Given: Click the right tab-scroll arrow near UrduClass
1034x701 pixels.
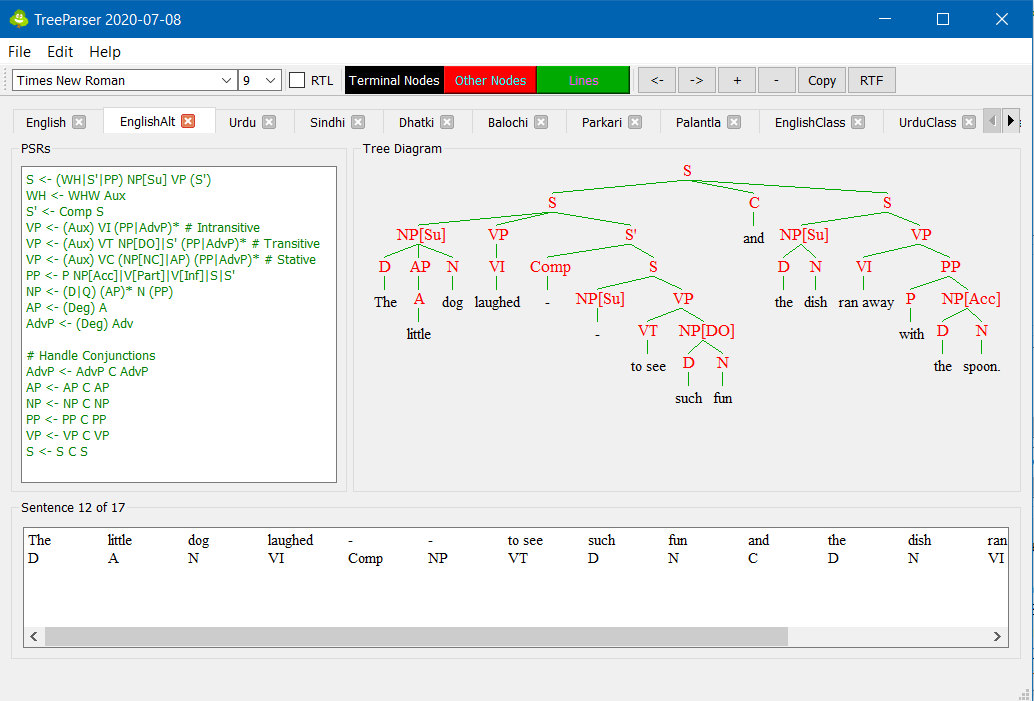Looking at the screenshot, I should point(1011,120).
